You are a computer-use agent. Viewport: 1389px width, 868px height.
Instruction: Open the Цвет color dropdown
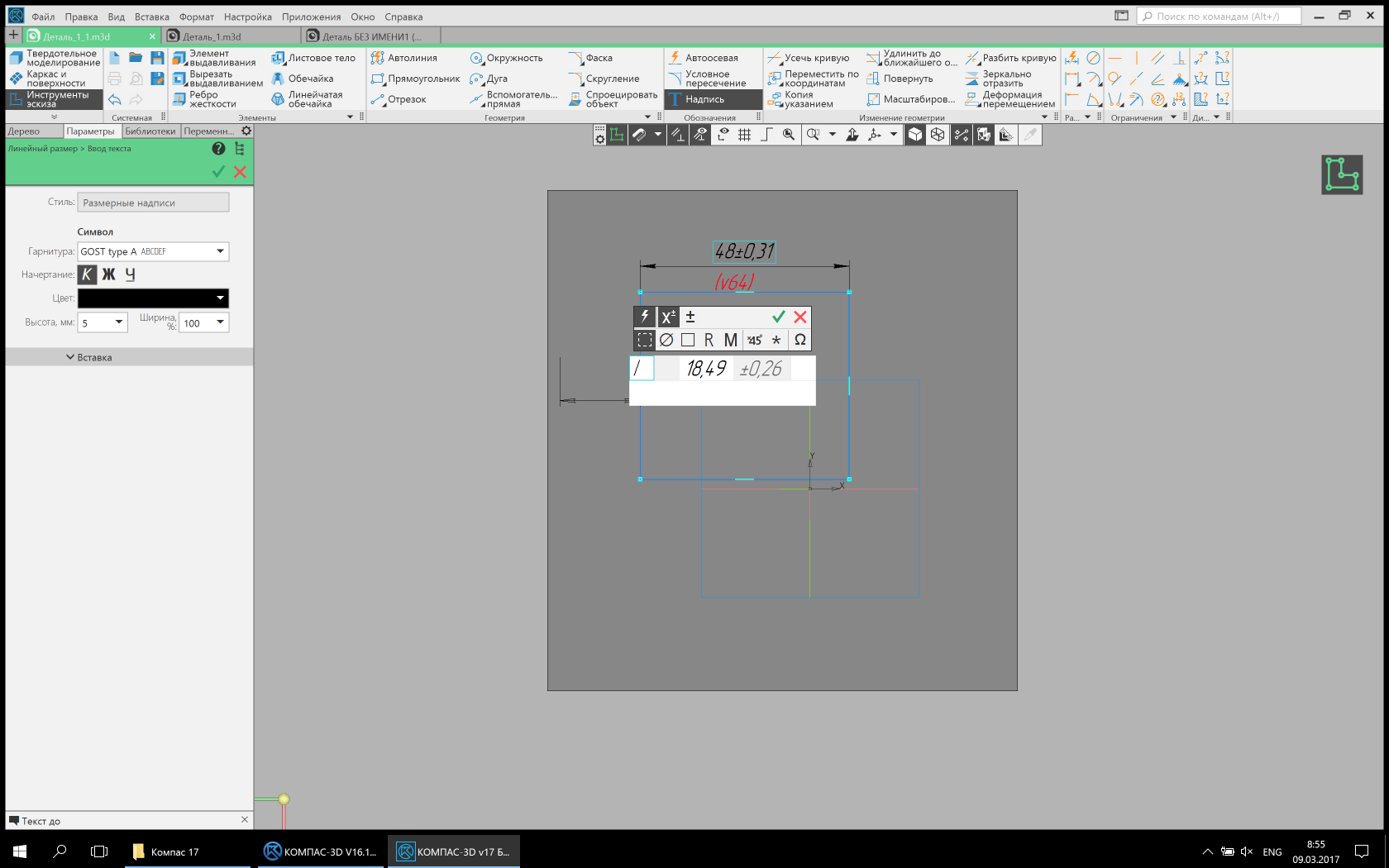click(220, 298)
